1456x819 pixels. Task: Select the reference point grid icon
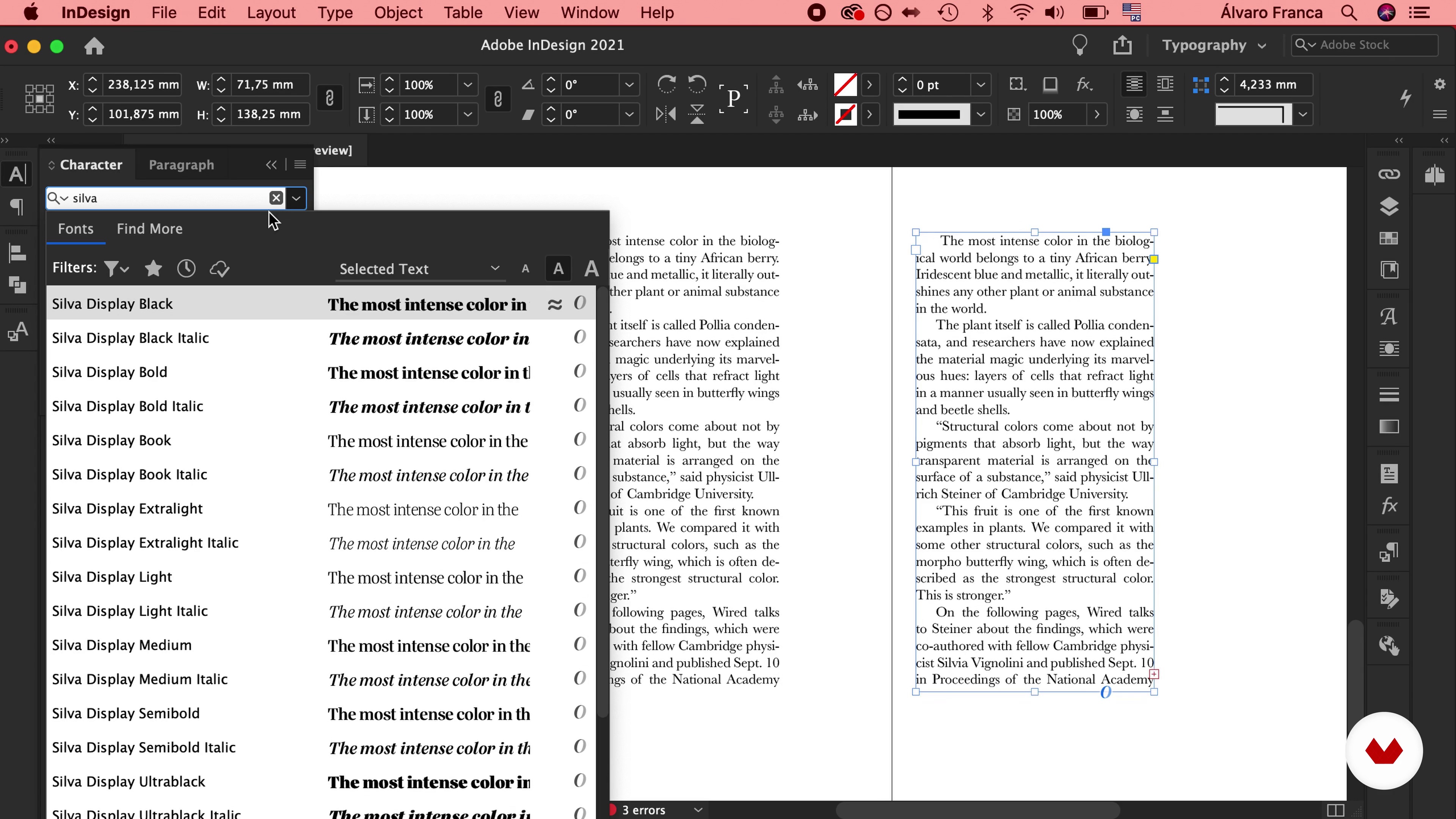(39, 99)
